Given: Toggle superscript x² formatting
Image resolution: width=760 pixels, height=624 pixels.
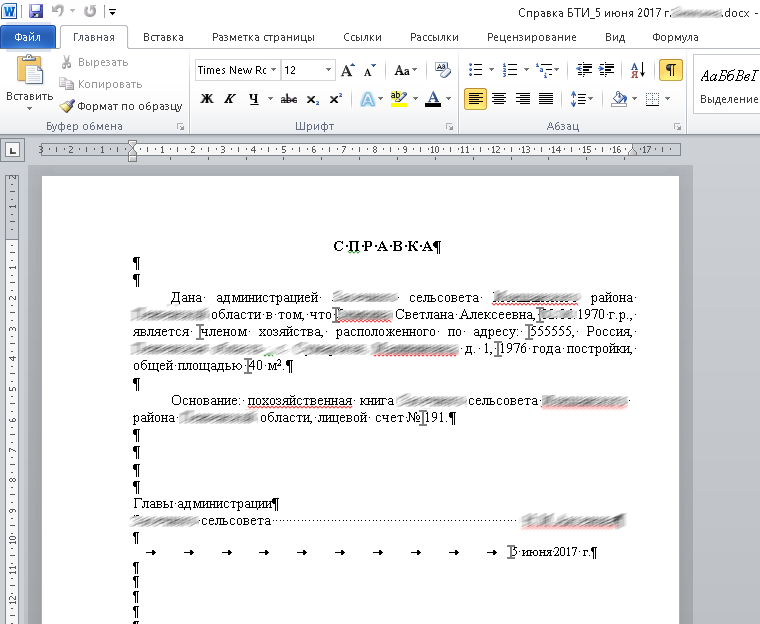Looking at the screenshot, I should tap(335, 99).
